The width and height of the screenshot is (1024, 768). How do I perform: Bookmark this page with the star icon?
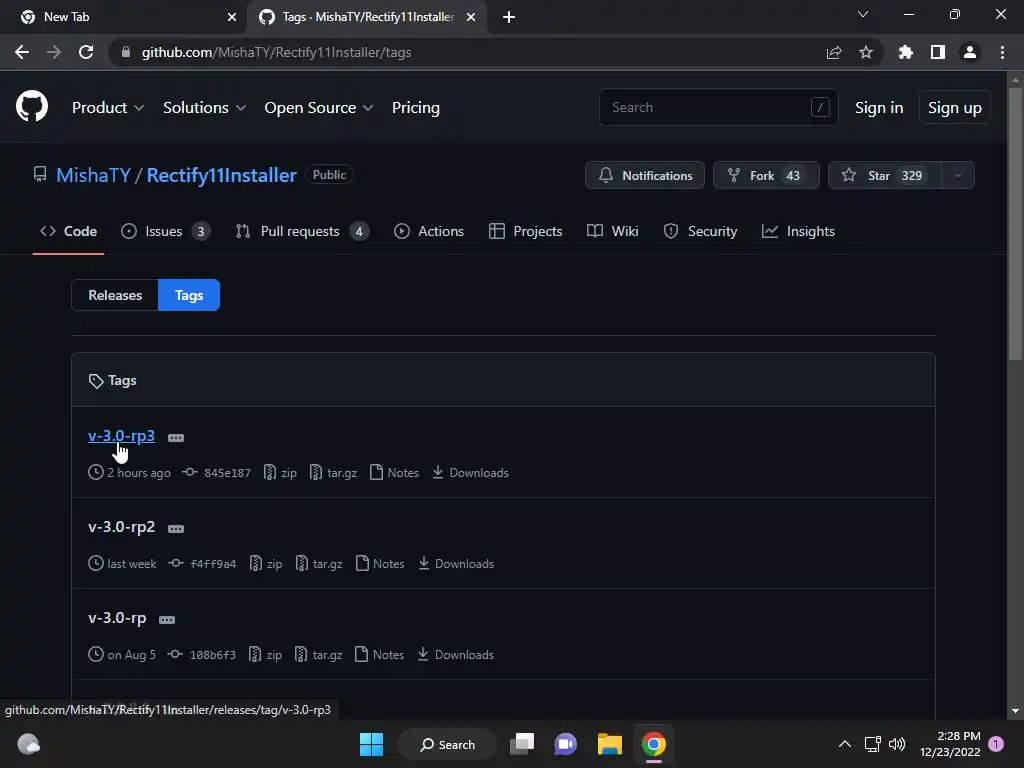(x=866, y=52)
